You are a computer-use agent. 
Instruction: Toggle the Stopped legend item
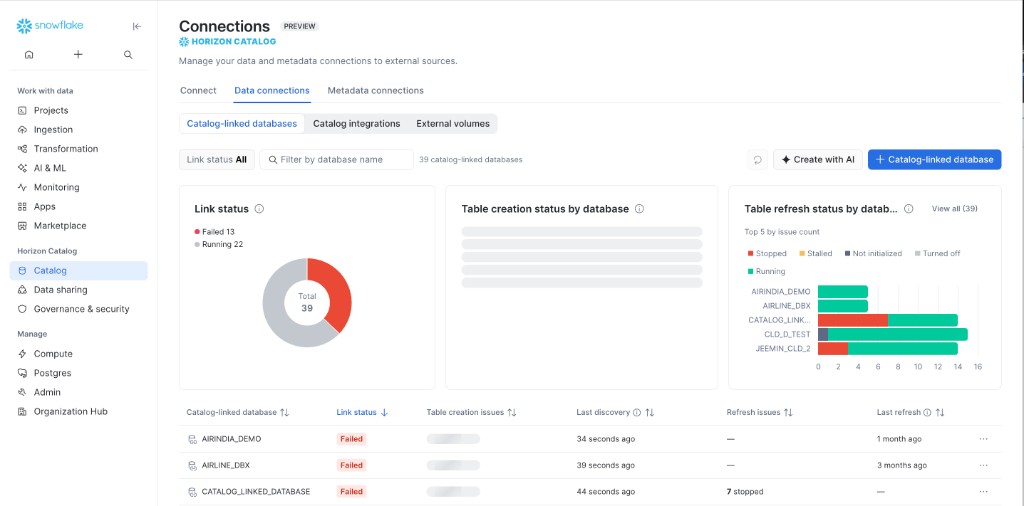pyautogui.click(x=767, y=253)
